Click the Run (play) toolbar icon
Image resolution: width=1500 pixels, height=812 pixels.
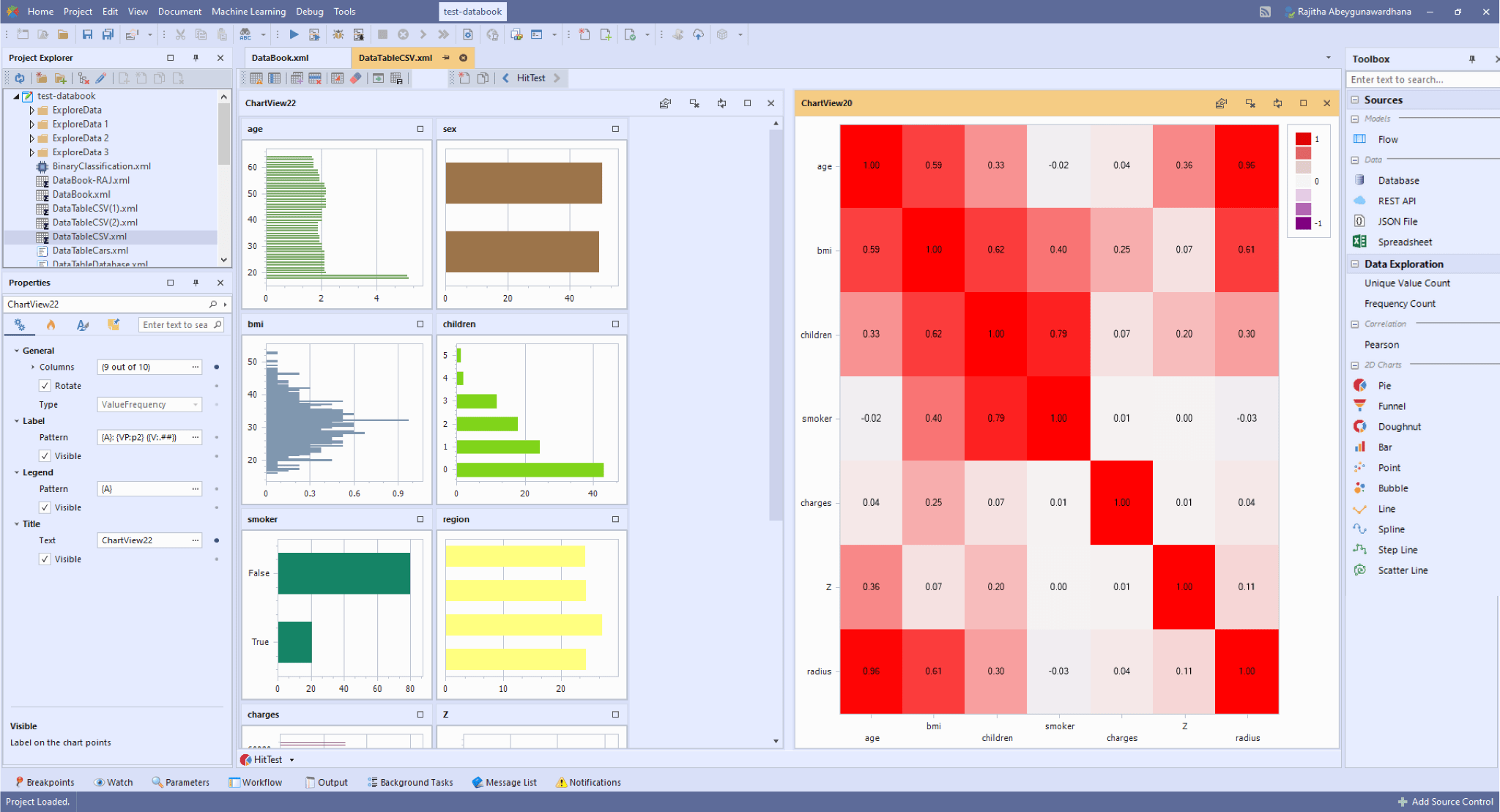pos(294,34)
